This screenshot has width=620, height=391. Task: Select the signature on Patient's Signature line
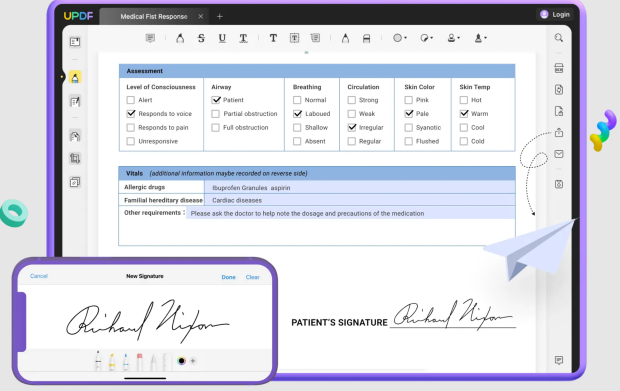(x=453, y=314)
